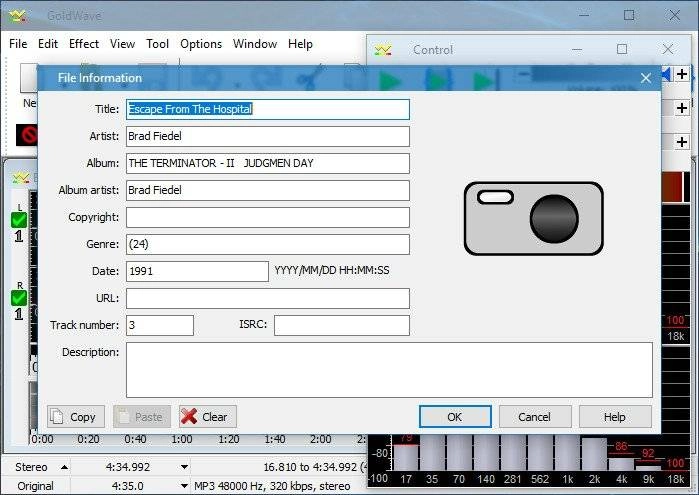Open the View menu
Image resolution: width=699 pixels, height=495 pixels.
122,44
